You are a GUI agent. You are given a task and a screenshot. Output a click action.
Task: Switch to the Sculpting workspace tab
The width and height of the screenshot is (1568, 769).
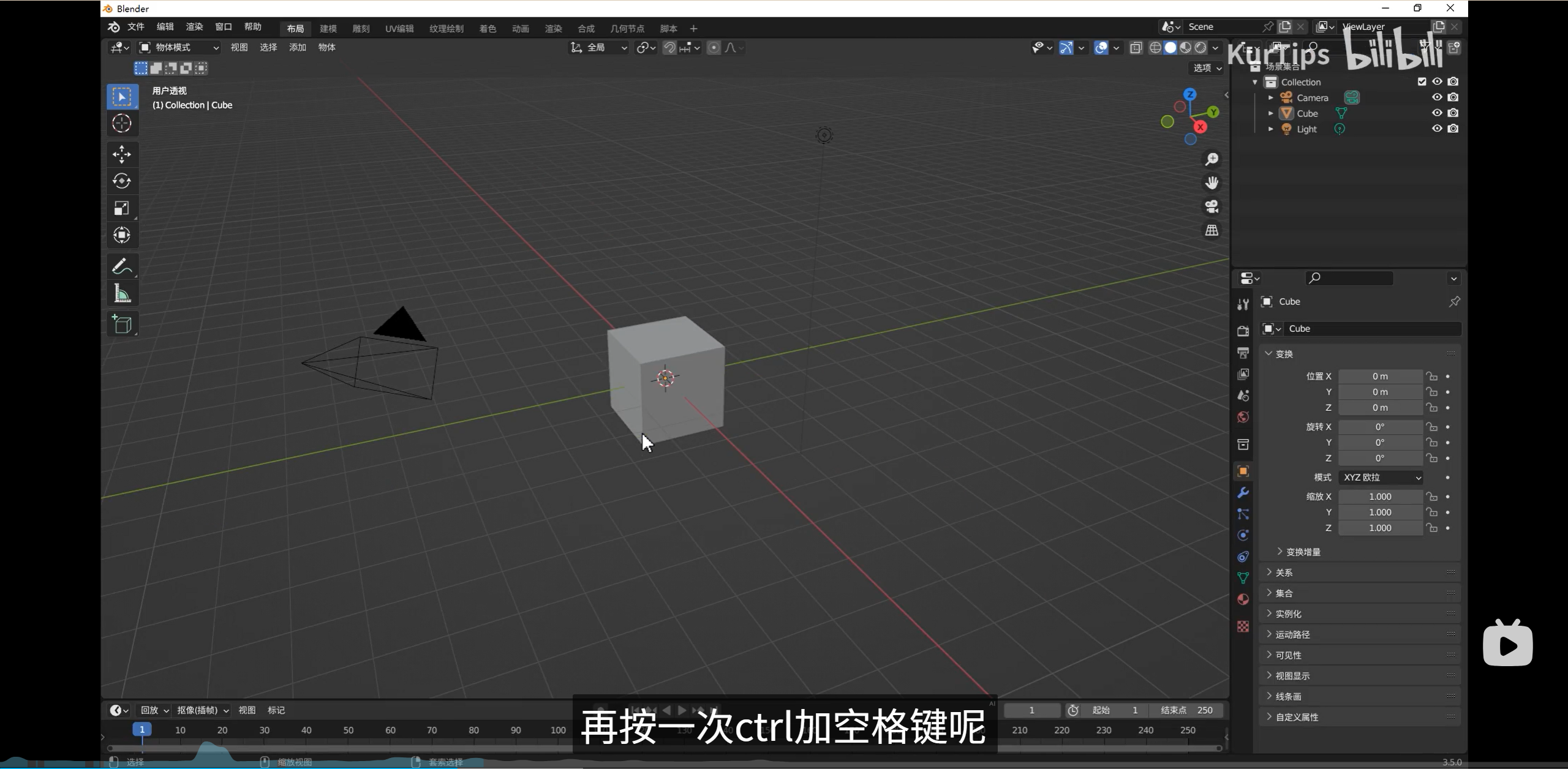361,29
